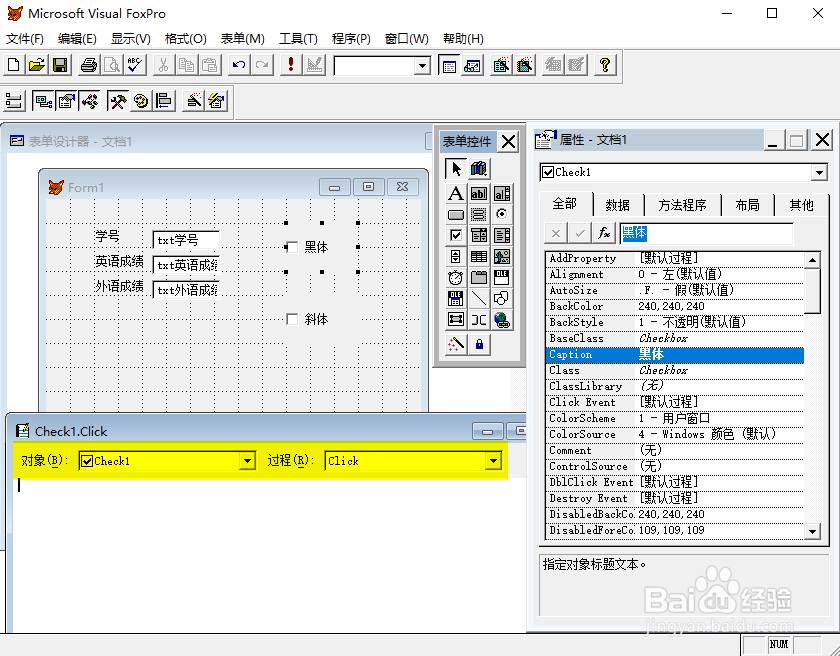Click the properties X cancel button

click(556, 233)
